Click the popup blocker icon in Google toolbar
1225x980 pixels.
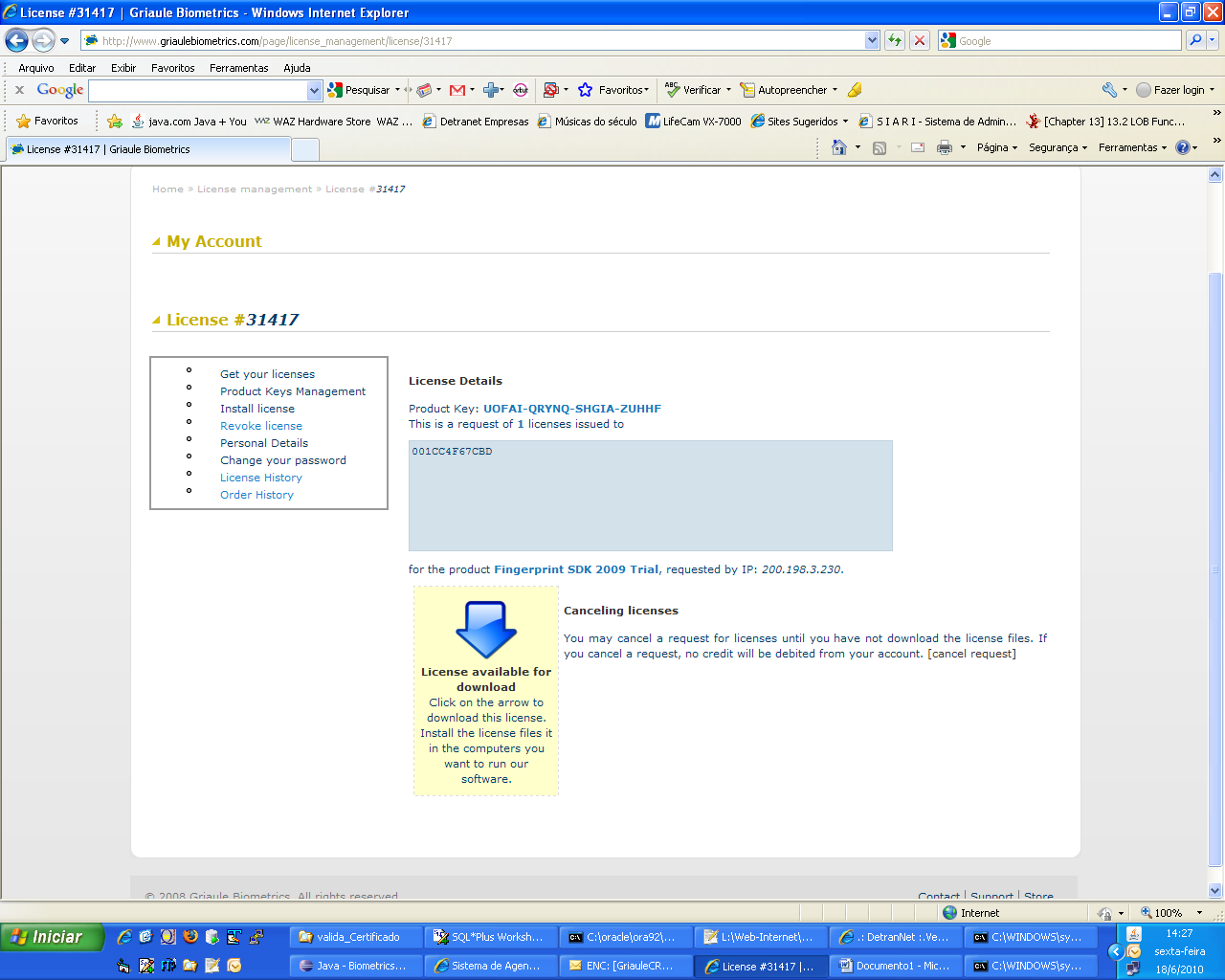(x=550, y=90)
